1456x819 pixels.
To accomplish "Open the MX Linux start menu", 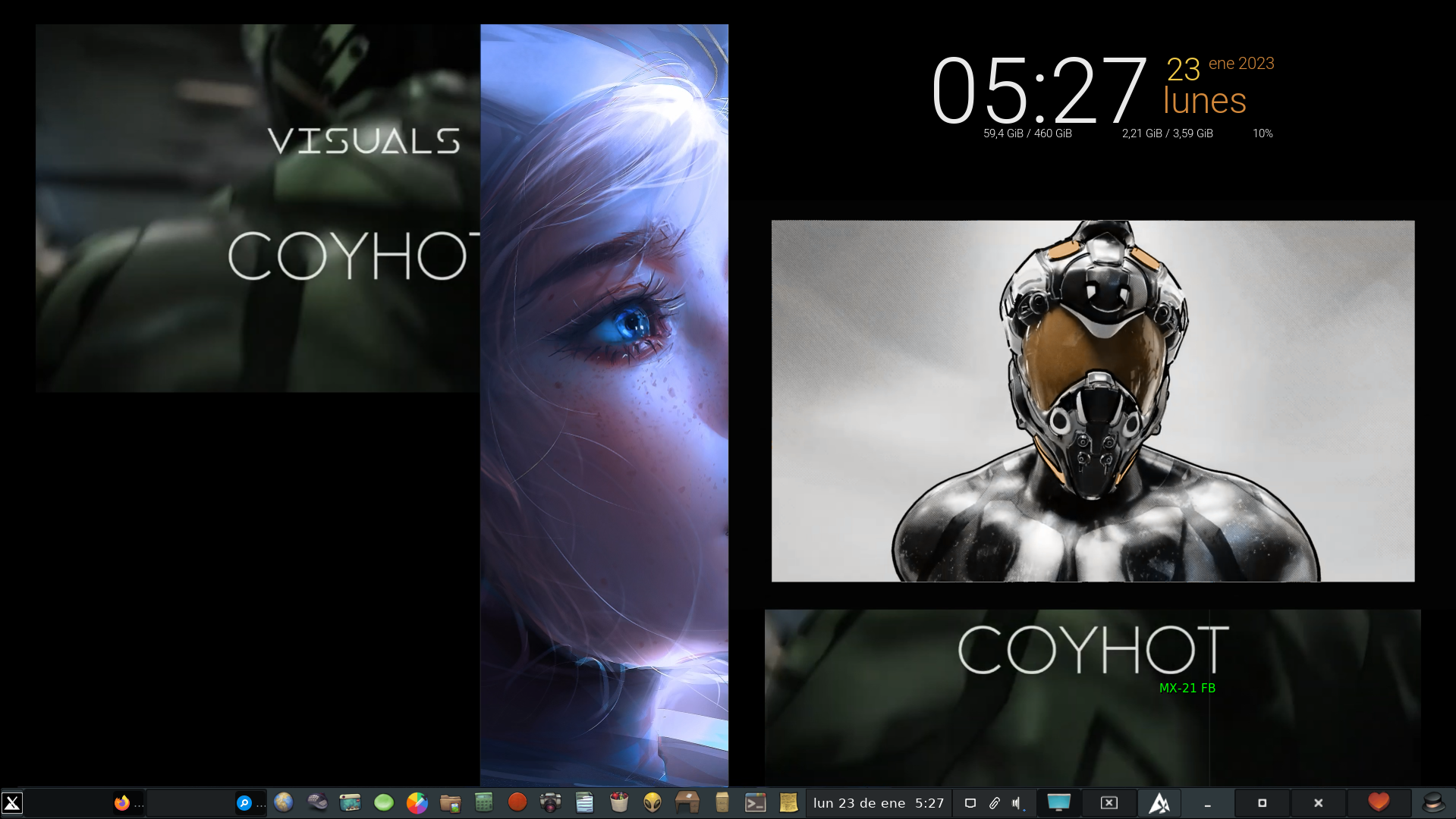I will pyautogui.click(x=12, y=803).
